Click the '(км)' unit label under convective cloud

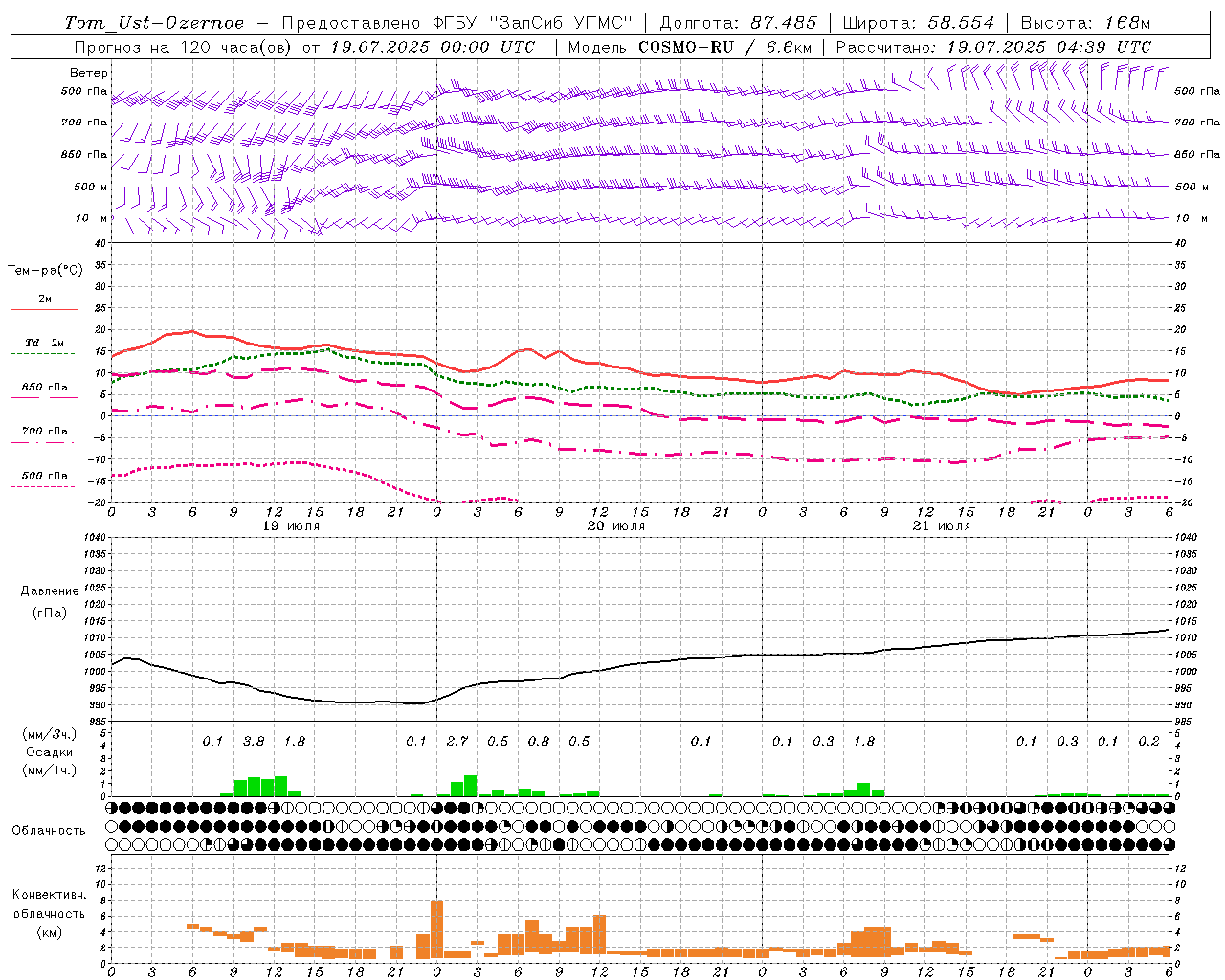click(49, 931)
